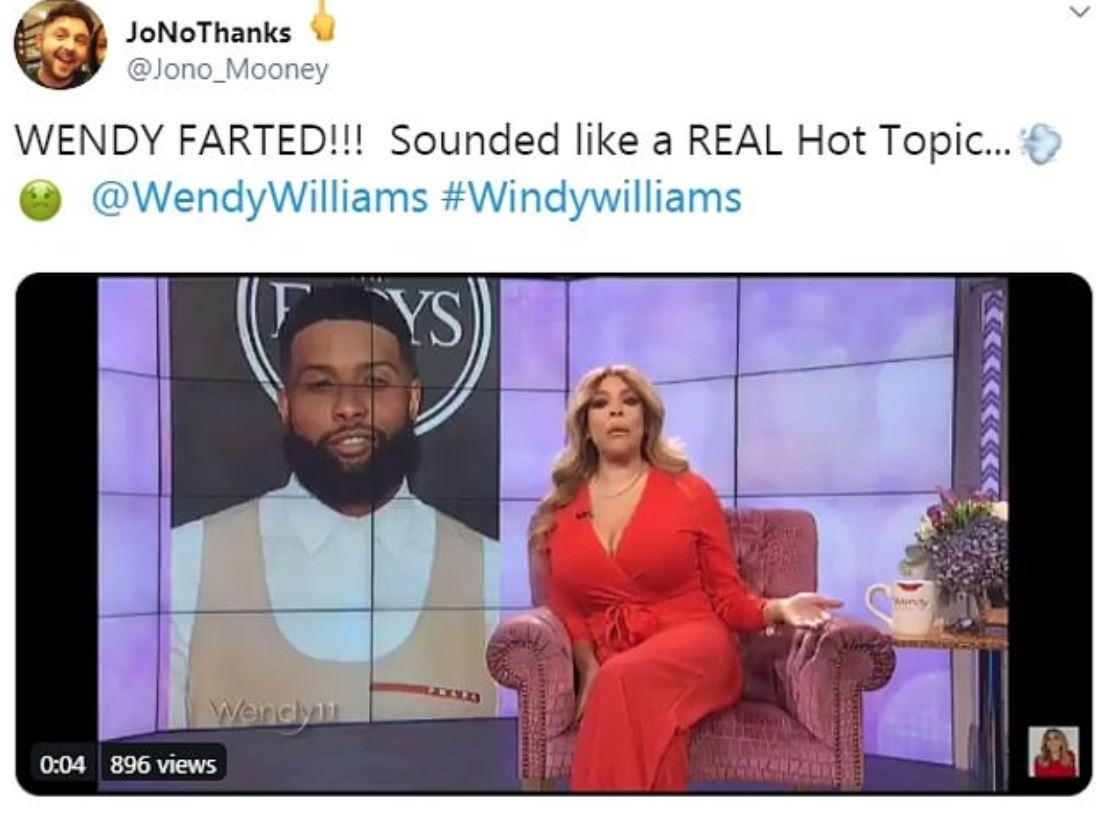Click the JoNoThanks display name
1104x819 pixels.
208,32
